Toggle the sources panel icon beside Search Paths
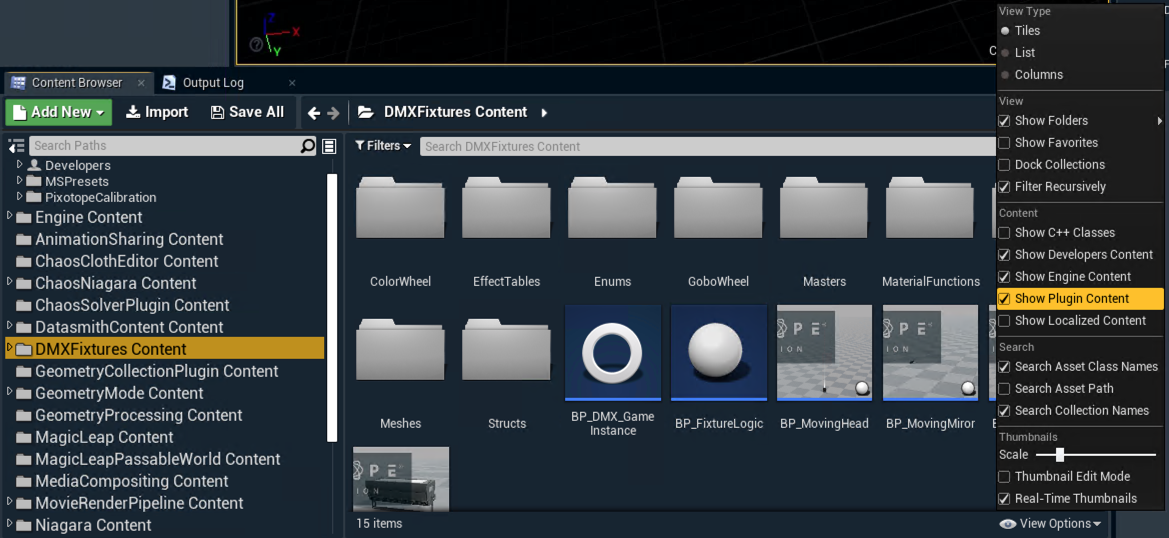Image resolution: width=1169 pixels, height=538 pixels. coord(16,146)
